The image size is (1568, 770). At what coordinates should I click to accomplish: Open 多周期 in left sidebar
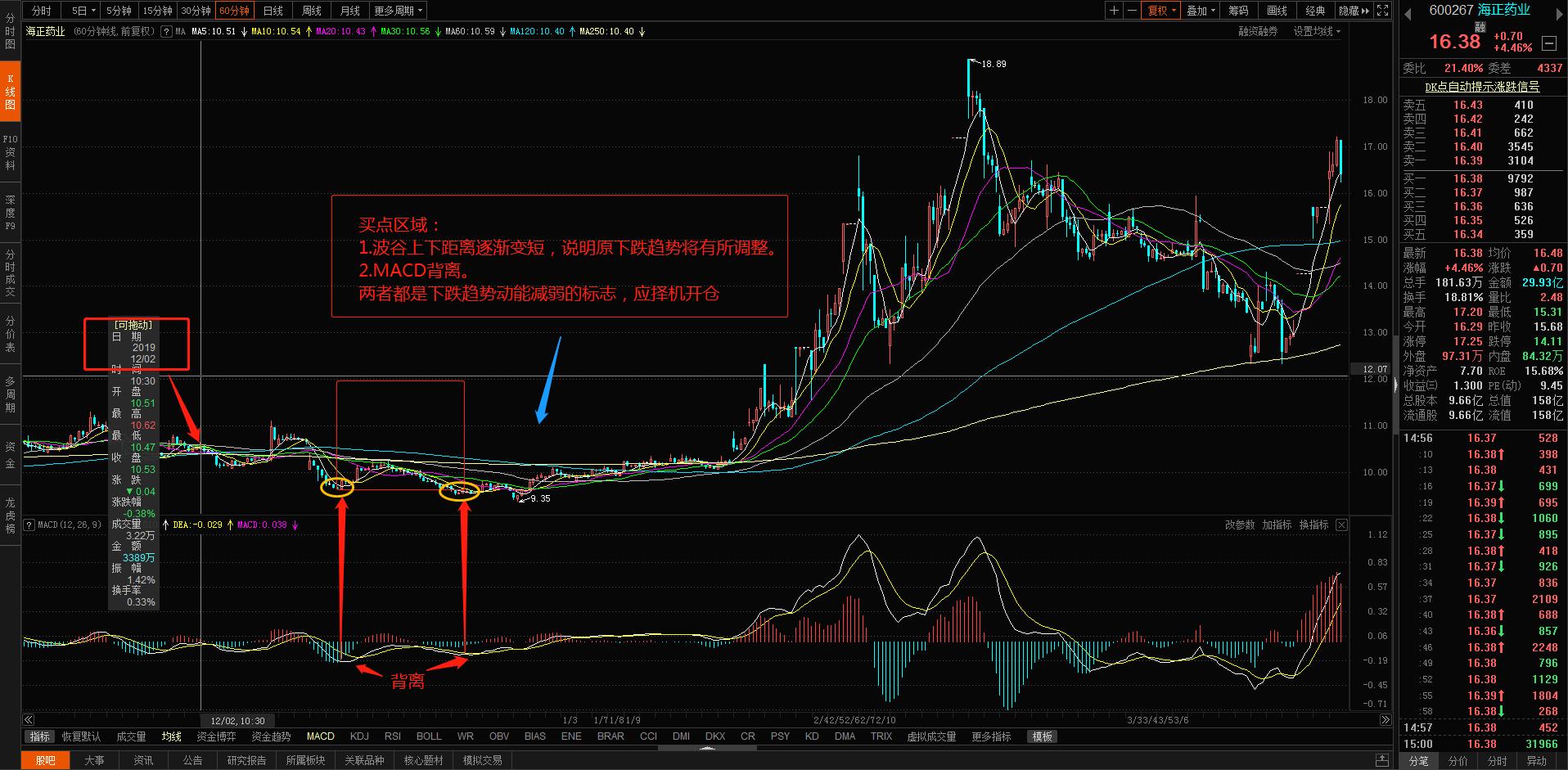(x=10, y=394)
